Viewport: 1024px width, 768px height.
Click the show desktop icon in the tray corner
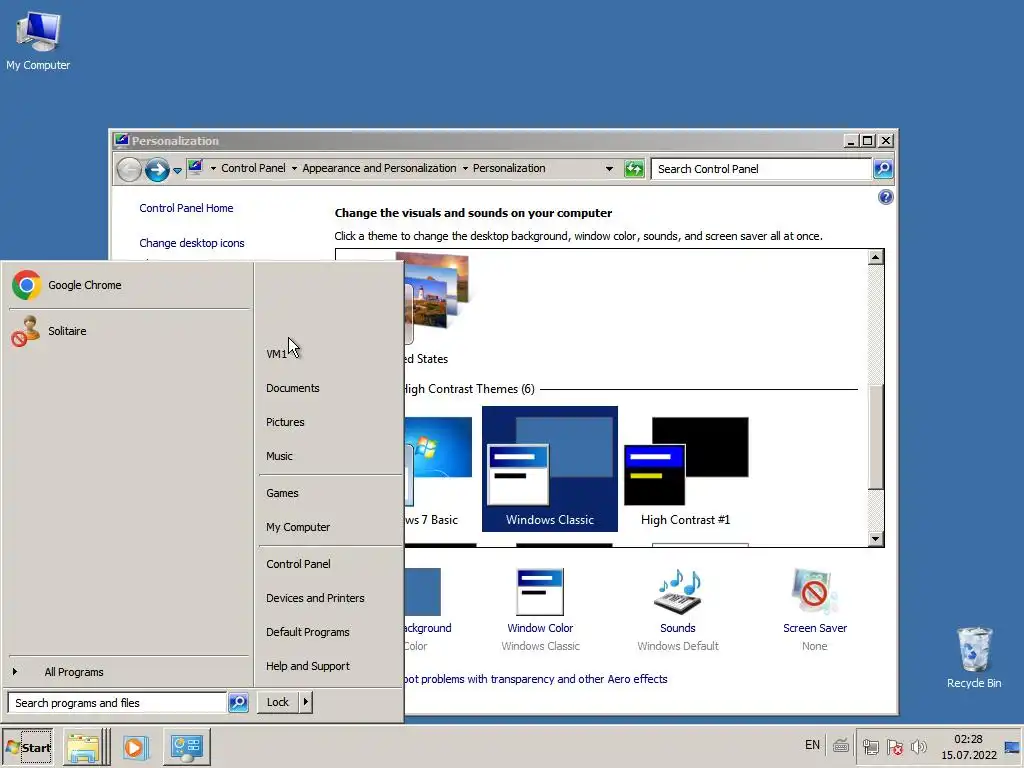[x=1012, y=747]
